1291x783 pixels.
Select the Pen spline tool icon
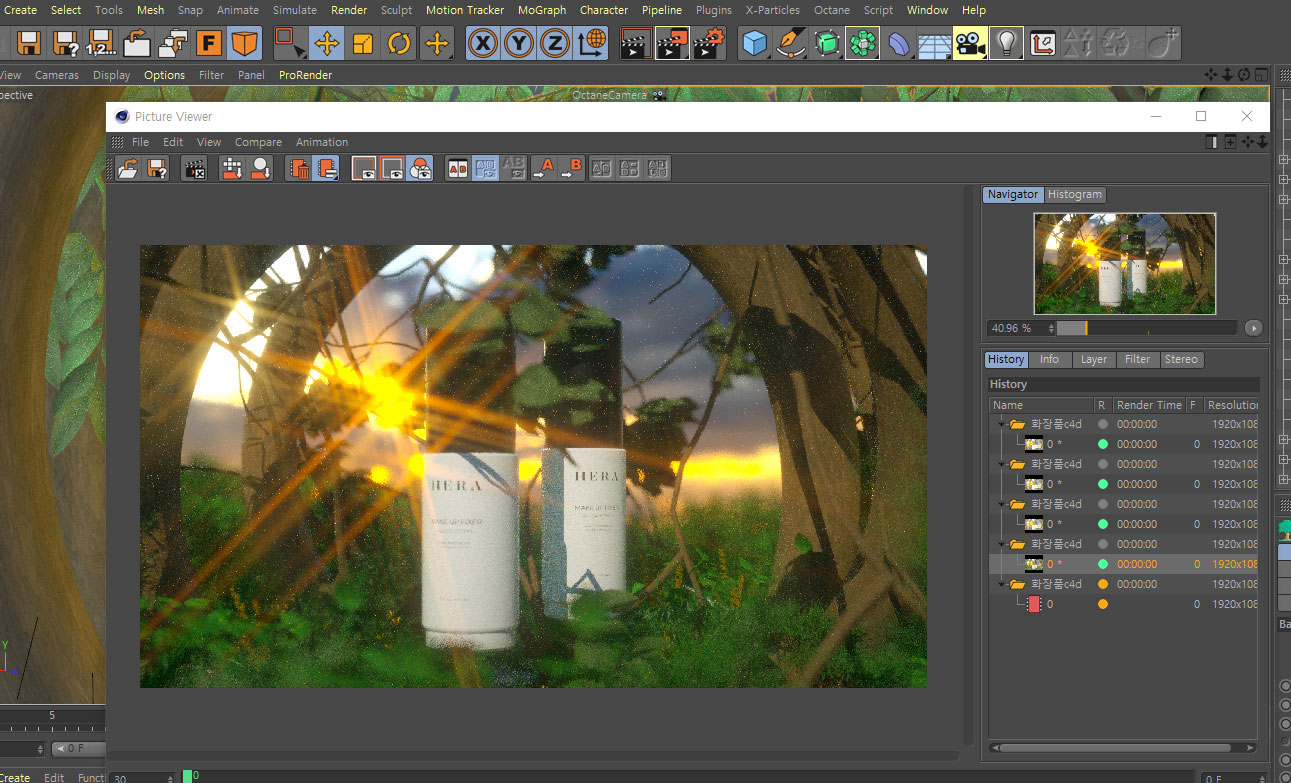click(791, 43)
